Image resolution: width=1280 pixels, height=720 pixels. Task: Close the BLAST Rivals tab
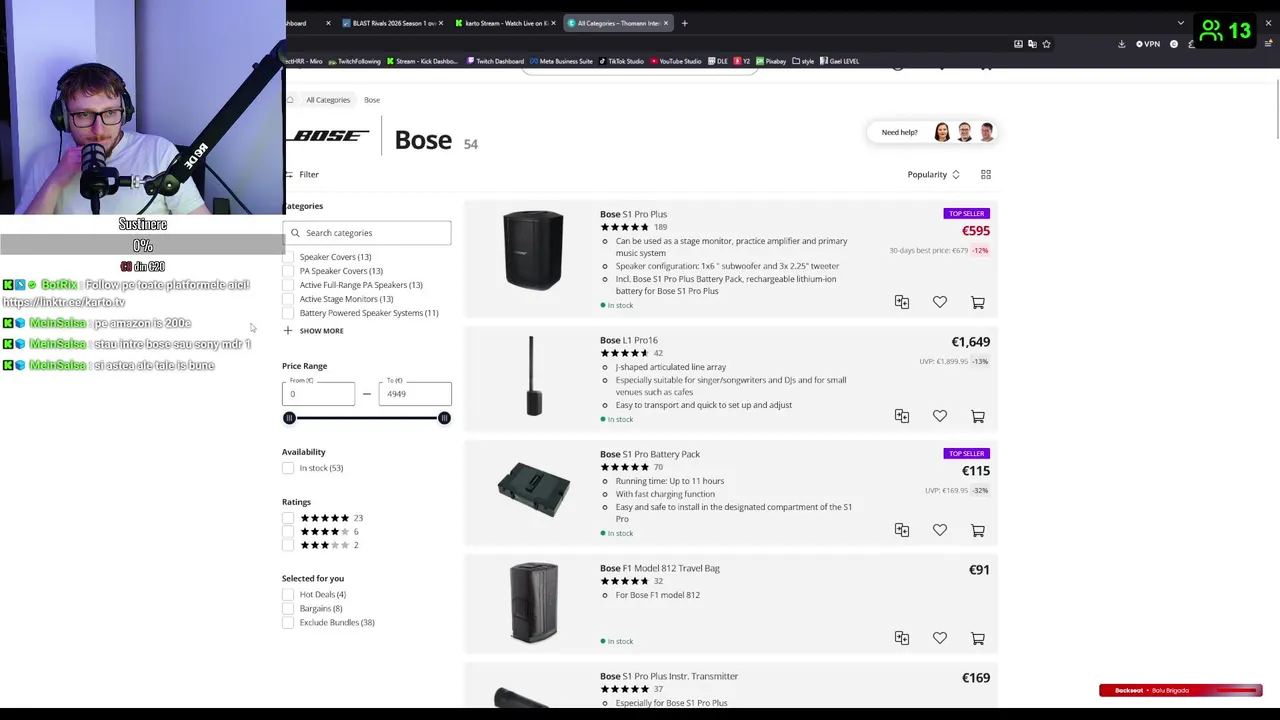click(x=441, y=23)
